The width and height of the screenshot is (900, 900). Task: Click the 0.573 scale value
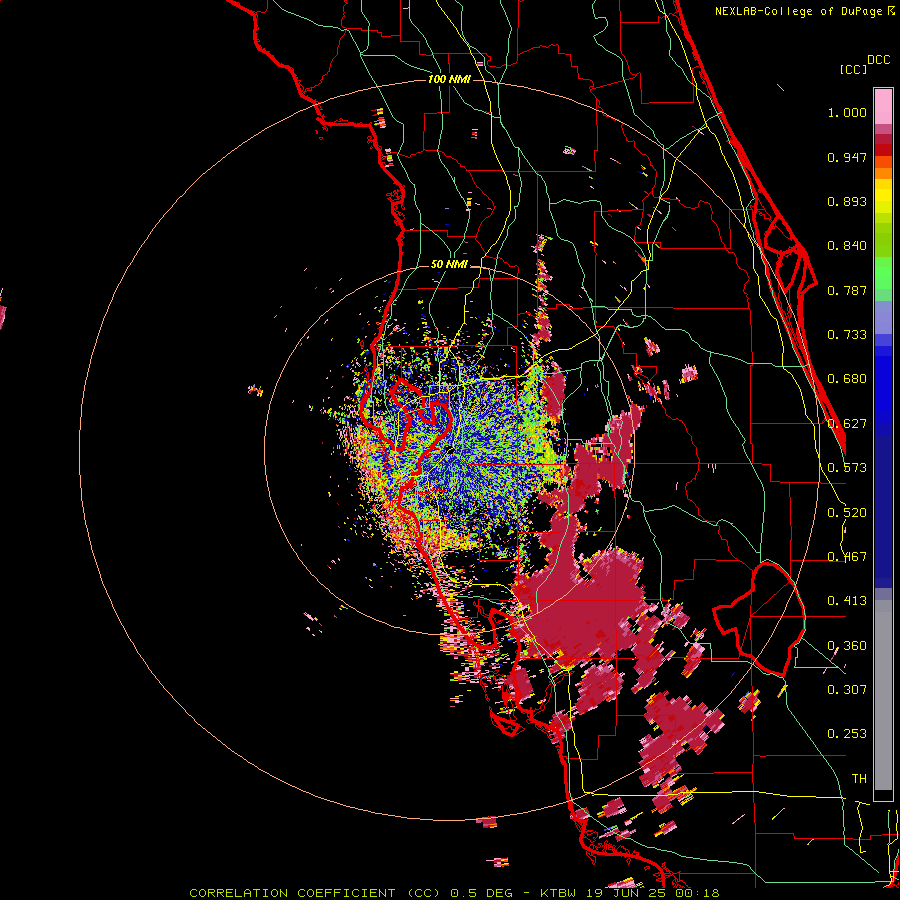(x=847, y=468)
